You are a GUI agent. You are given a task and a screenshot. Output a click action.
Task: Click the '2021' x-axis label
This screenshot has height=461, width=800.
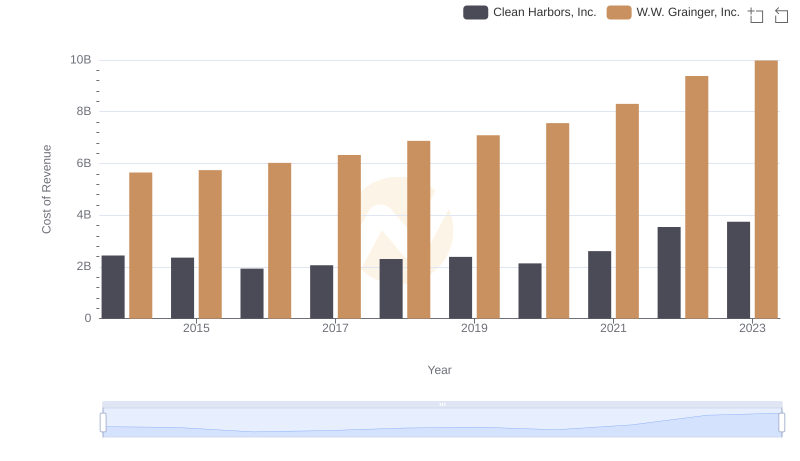coord(613,328)
